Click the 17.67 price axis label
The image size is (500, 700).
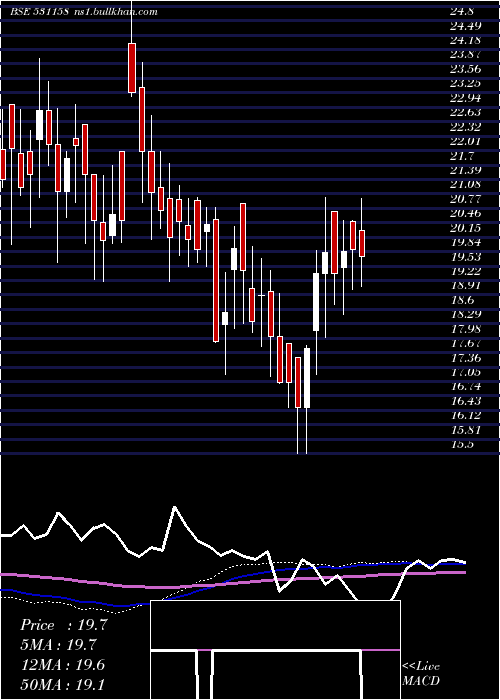465,344
